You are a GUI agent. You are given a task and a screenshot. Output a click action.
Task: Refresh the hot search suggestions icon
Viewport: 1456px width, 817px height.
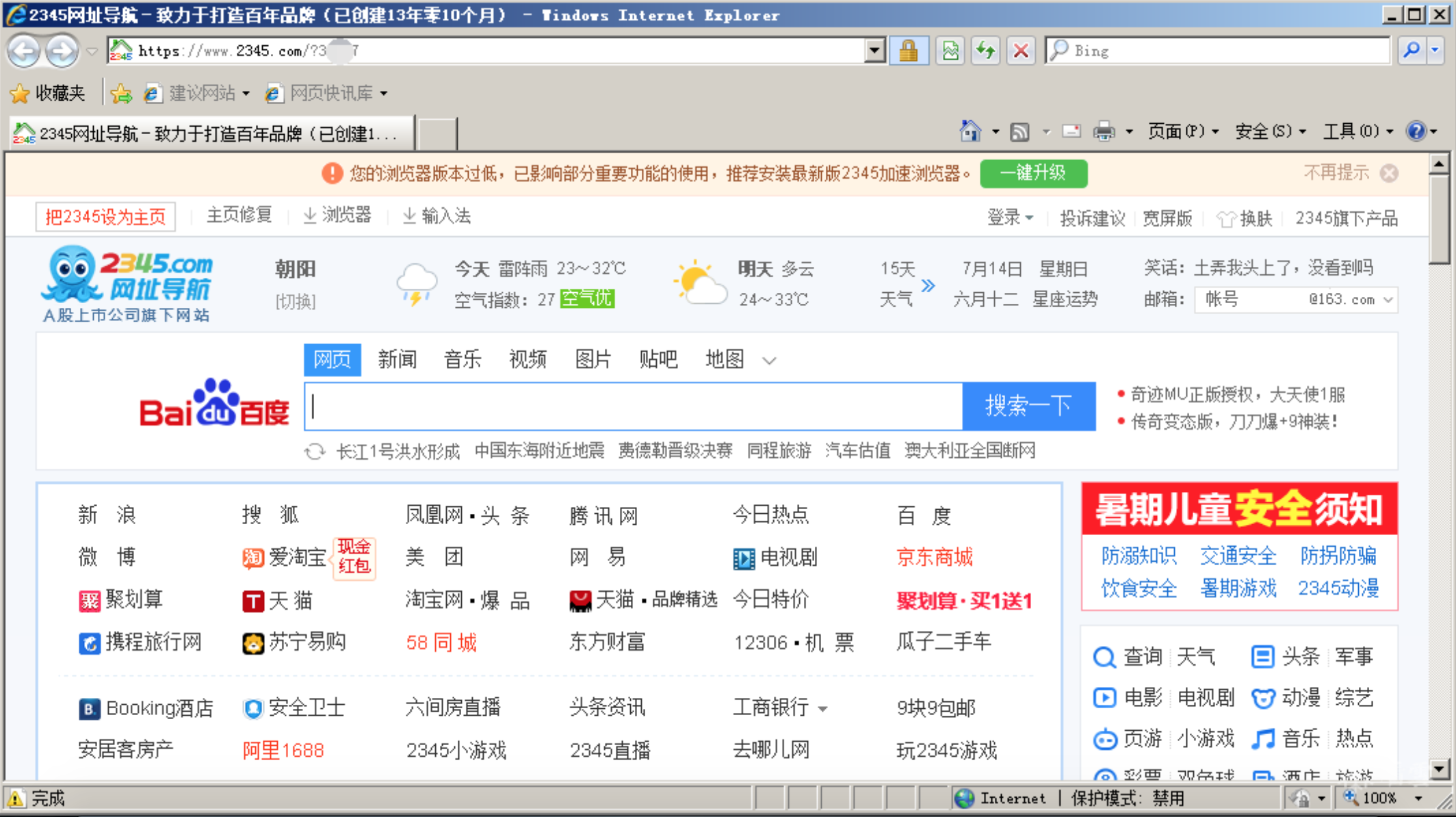pos(315,452)
